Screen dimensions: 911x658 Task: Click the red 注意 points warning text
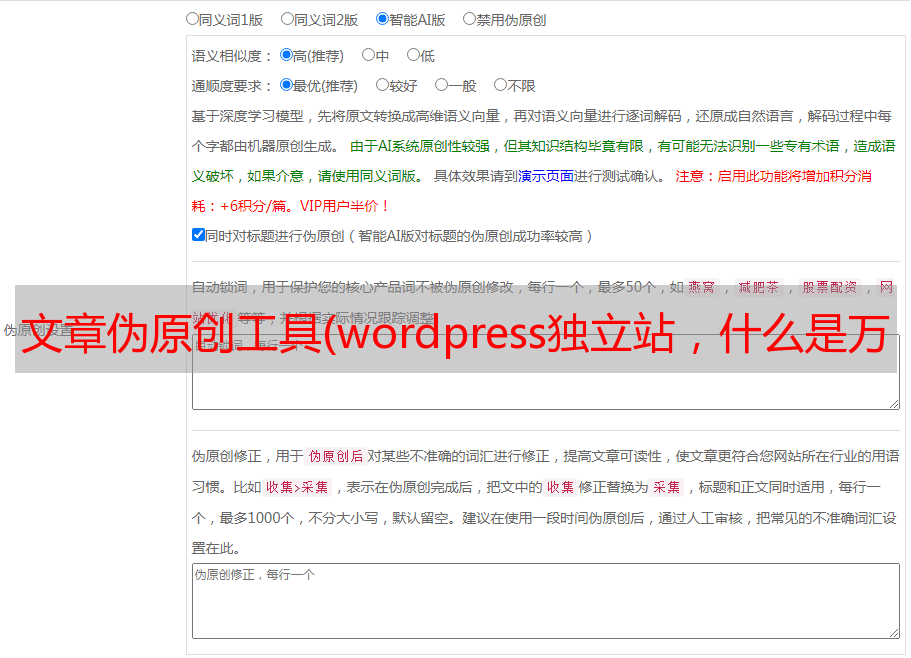(x=532, y=191)
